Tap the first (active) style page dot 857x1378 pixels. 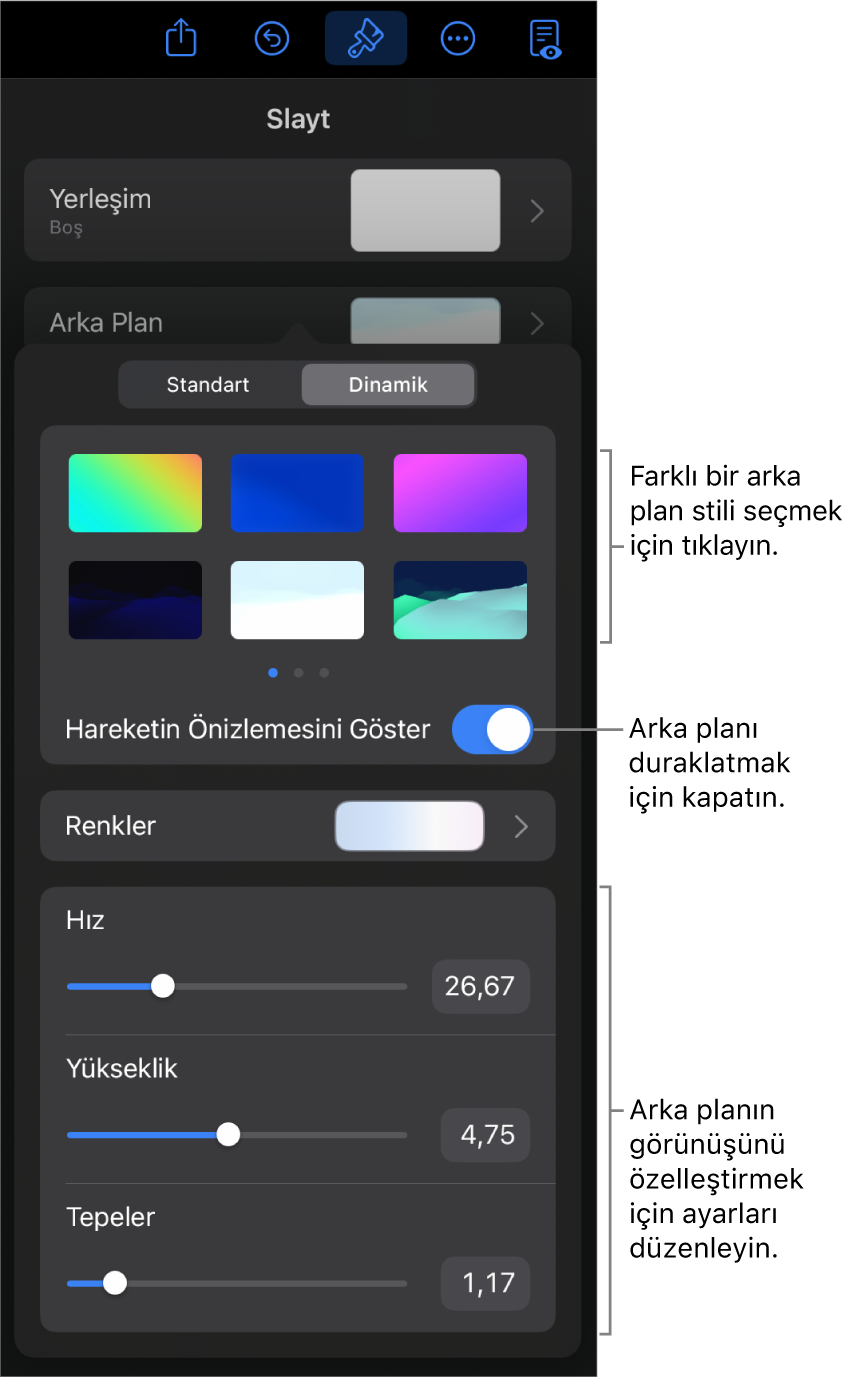[273, 673]
